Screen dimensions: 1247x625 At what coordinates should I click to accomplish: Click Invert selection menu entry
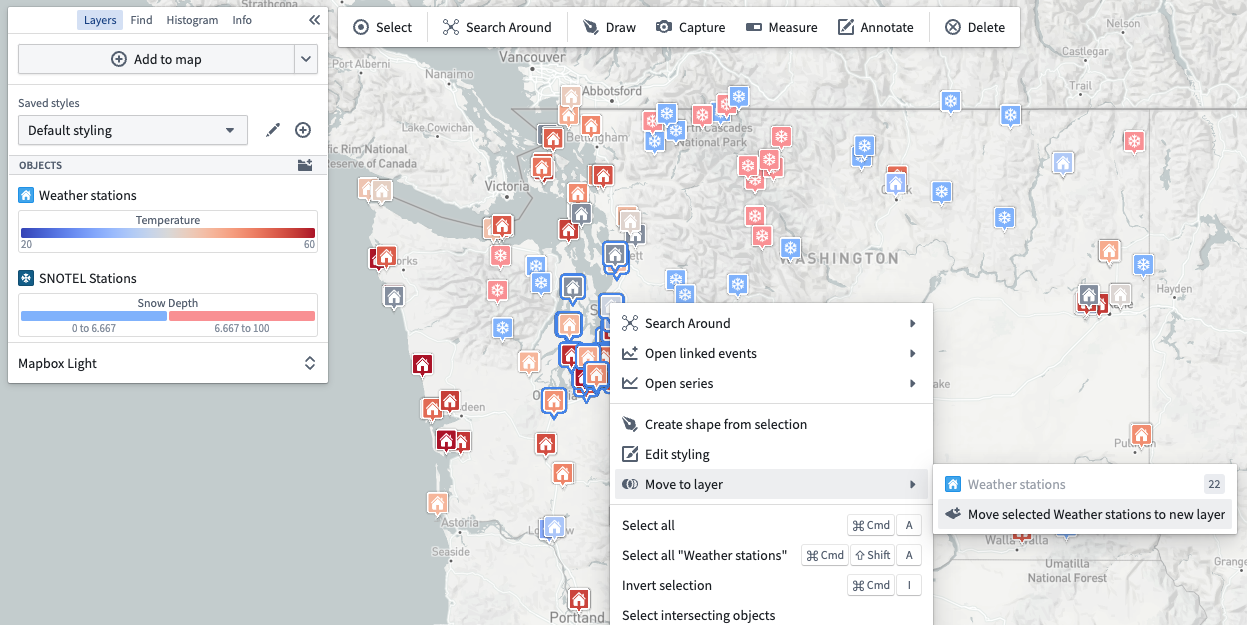(771, 585)
